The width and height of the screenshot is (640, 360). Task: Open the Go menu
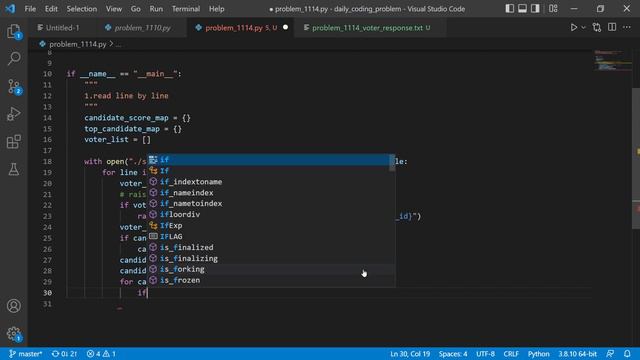136,9
